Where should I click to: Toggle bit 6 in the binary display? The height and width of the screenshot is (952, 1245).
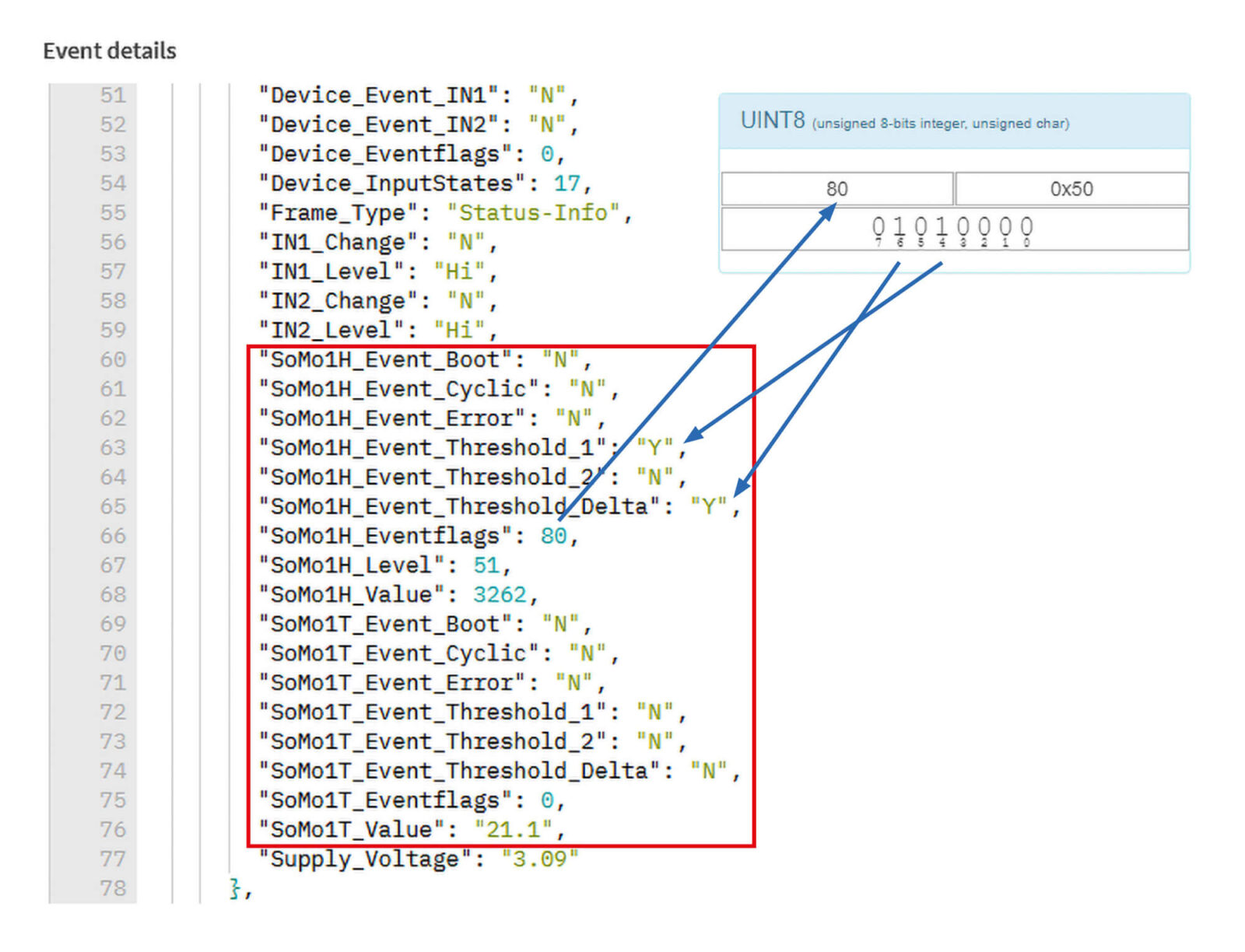(900, 227)
